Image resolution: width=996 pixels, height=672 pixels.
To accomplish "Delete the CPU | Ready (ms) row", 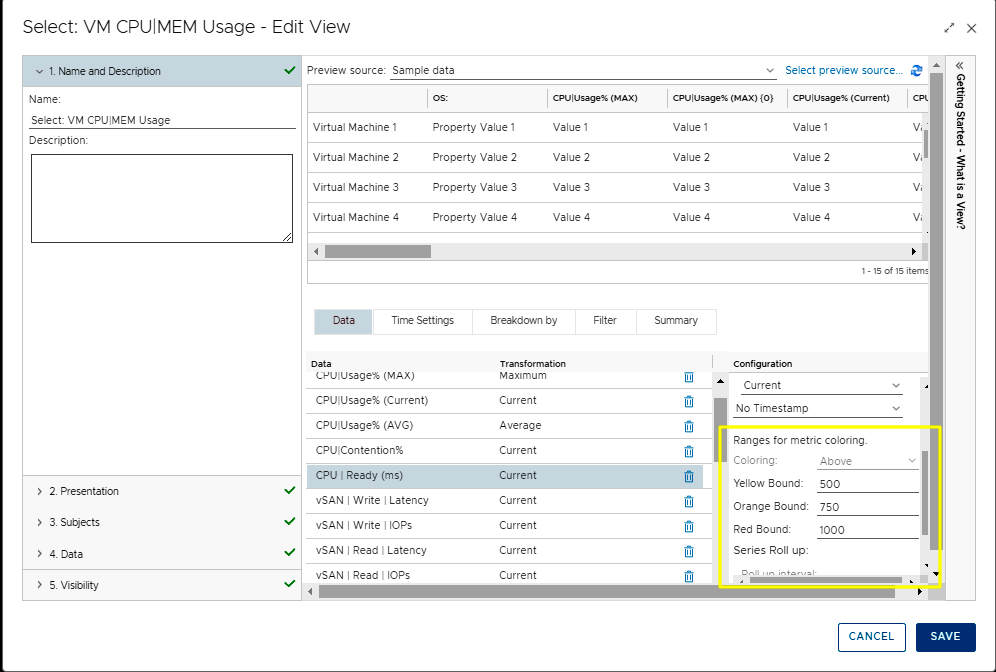I will [688, 476].
